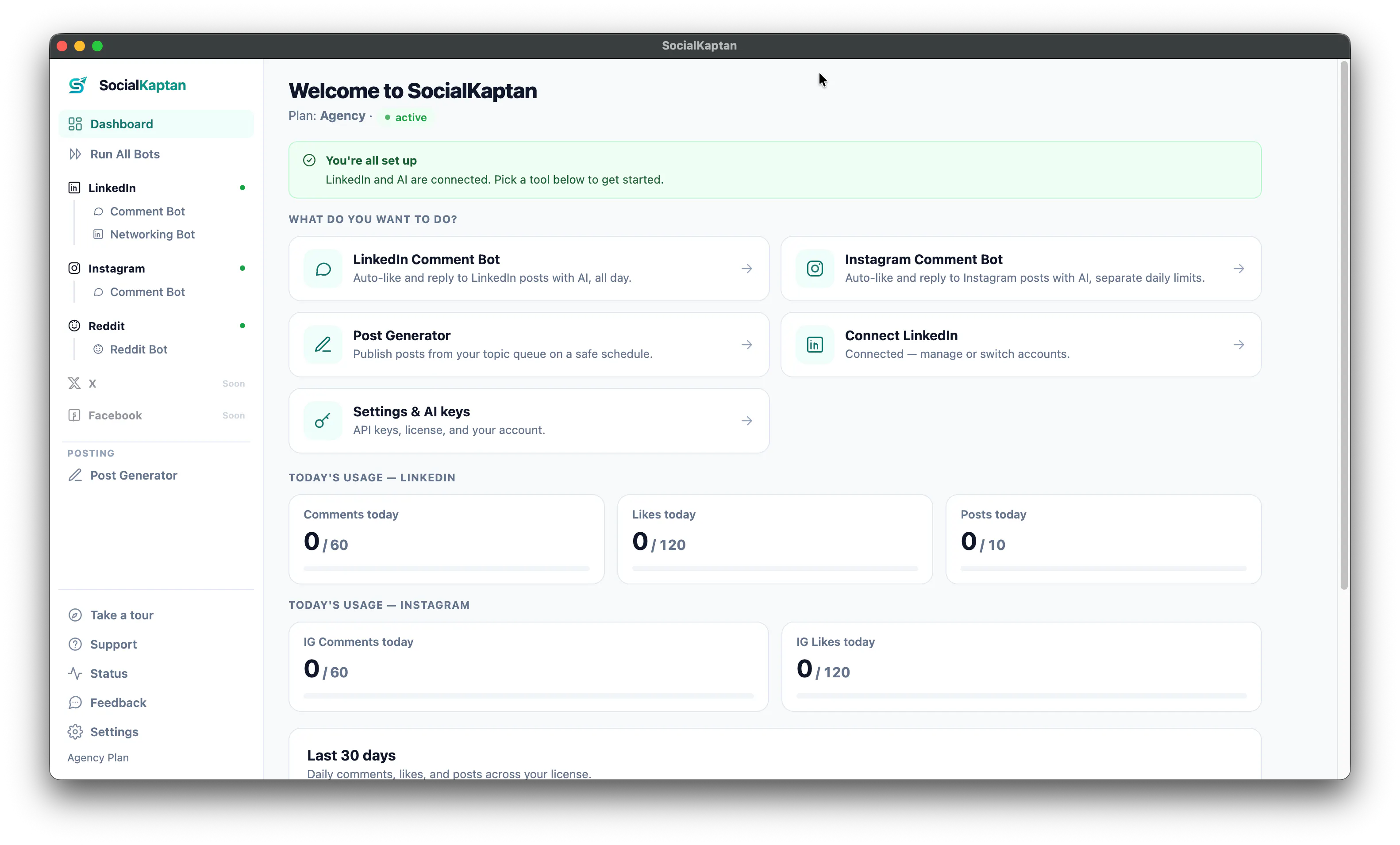1400x845 pixels.
Task: Open Post Generator under Posting
Action: (x=156, y=475)
